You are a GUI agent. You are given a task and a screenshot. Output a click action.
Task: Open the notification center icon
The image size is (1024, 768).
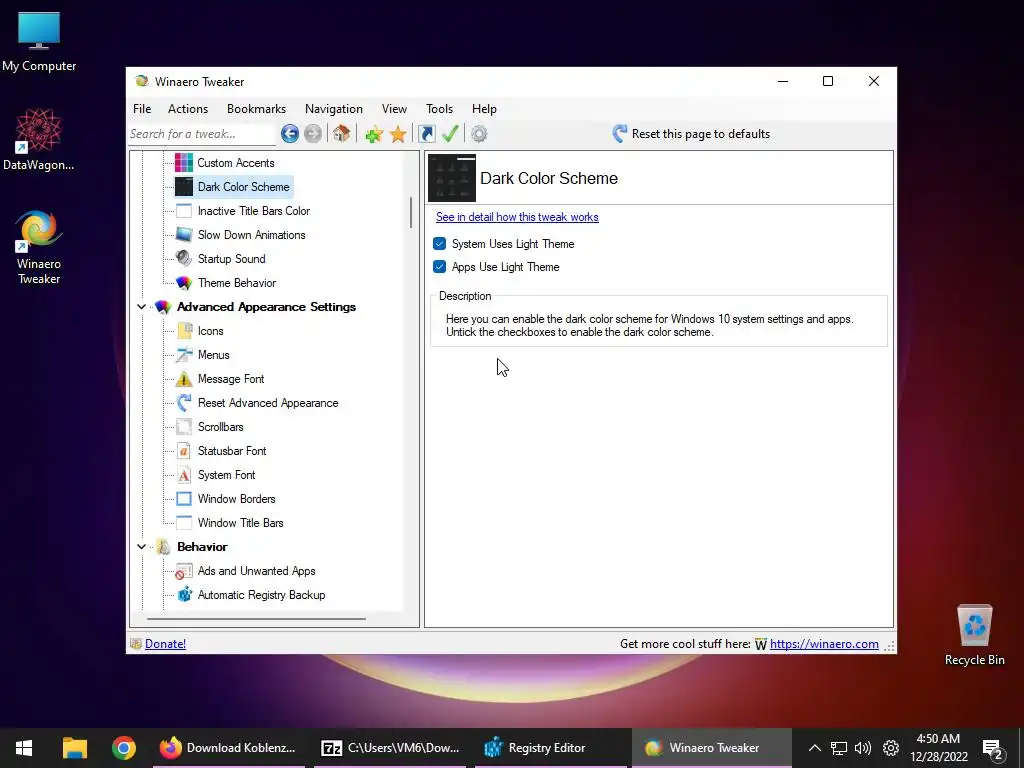click(993, 749)
